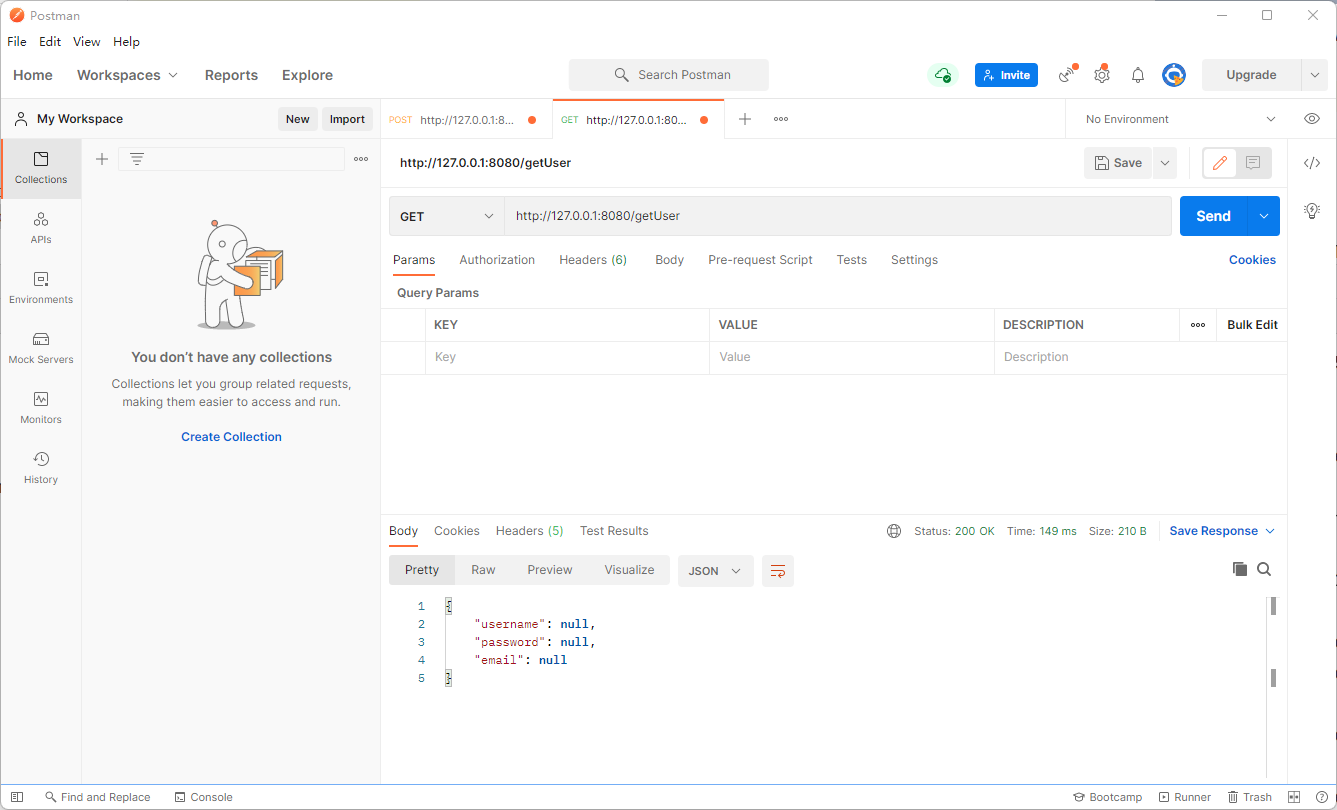Image resolution: width=1337 pixels, height=810 pixels.
Task: Open response Headers (5) tab
Action: point(529,531)
